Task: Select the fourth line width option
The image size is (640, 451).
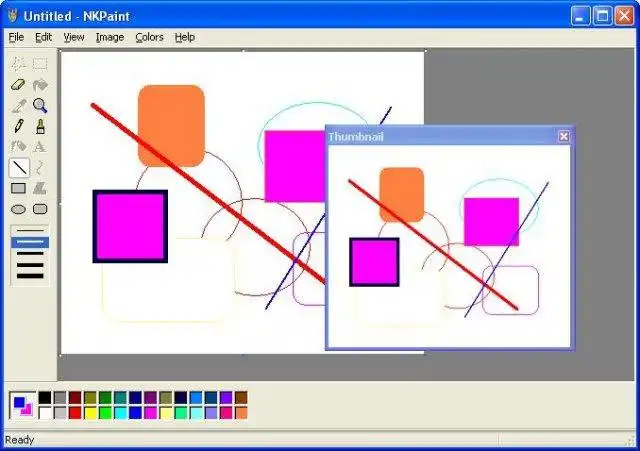Action: 30,265
